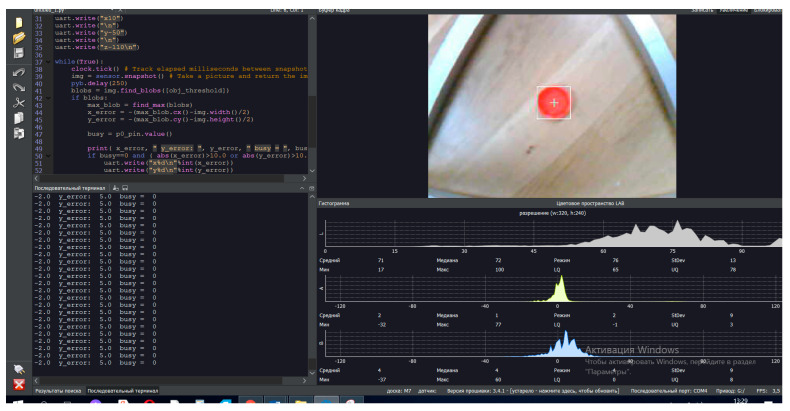Detach the serial terminal panel into a window
The width and height of the screenshot is (790, 411).
311,188
